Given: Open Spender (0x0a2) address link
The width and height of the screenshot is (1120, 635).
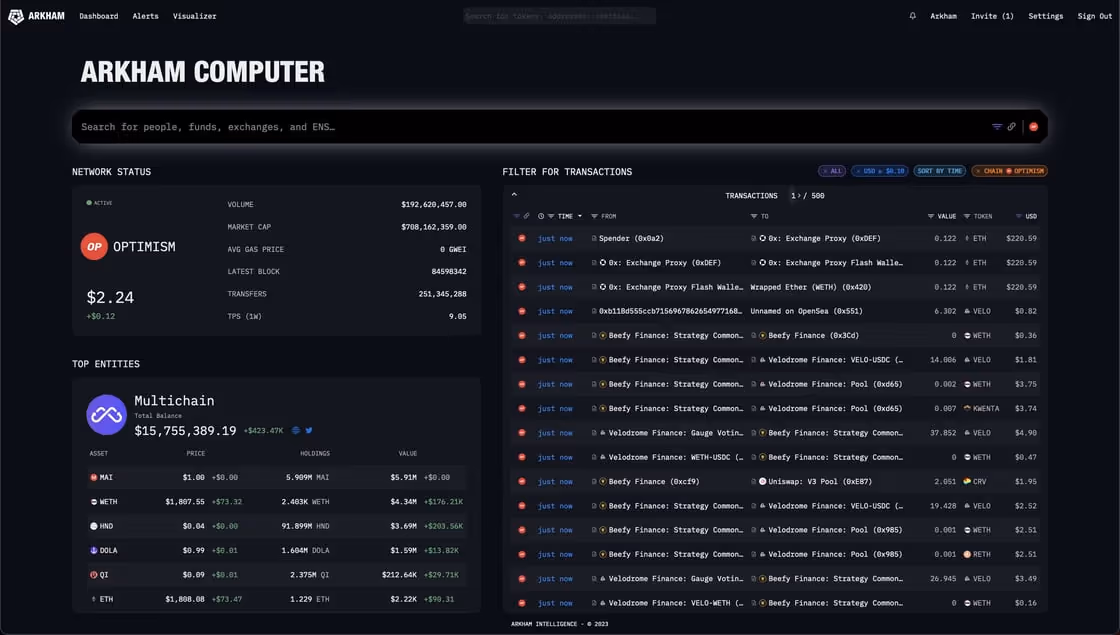Looking at the screenshot, I should (x=631, y=239).
